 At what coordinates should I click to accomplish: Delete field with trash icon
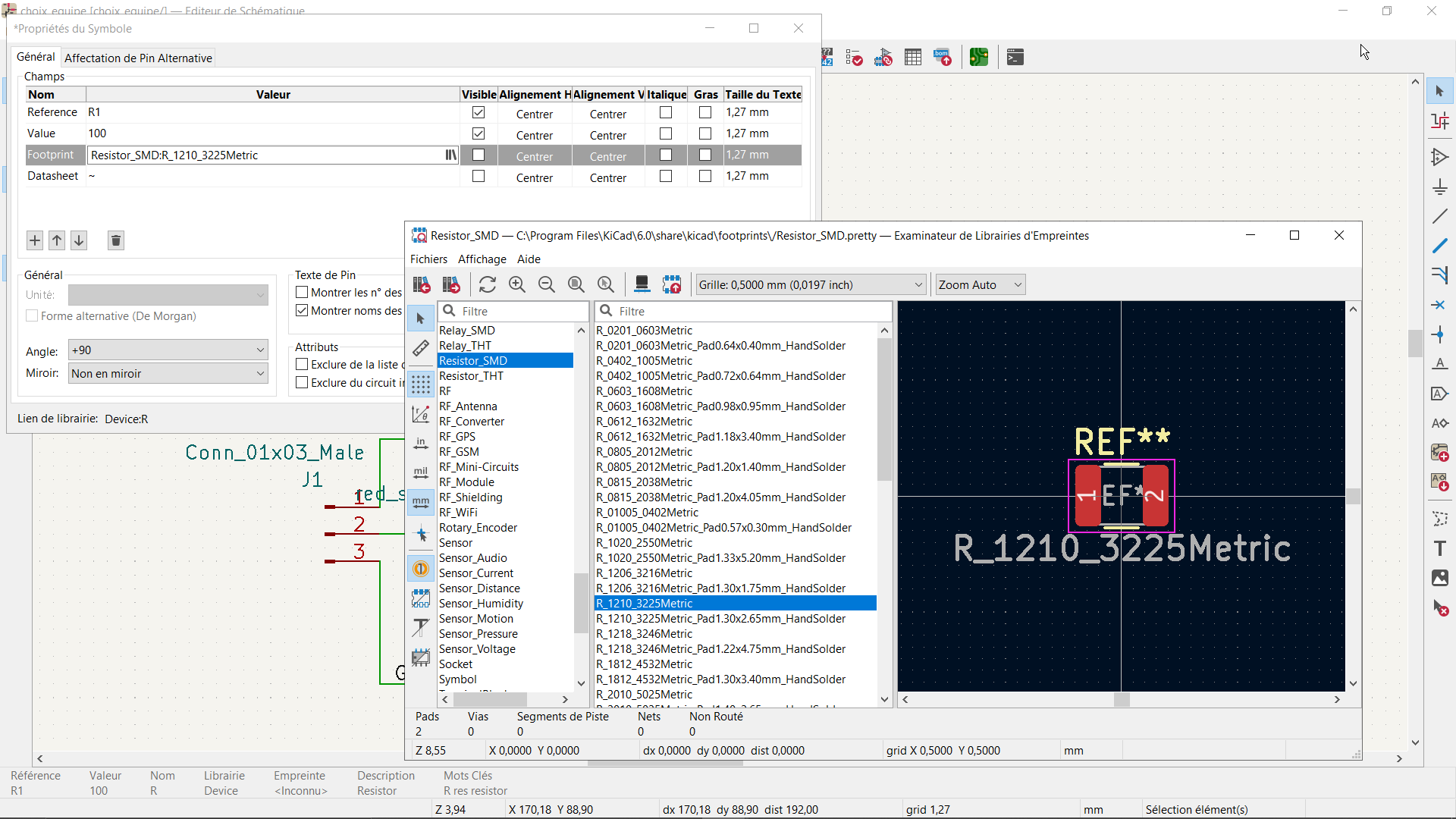tap(115, 241)
